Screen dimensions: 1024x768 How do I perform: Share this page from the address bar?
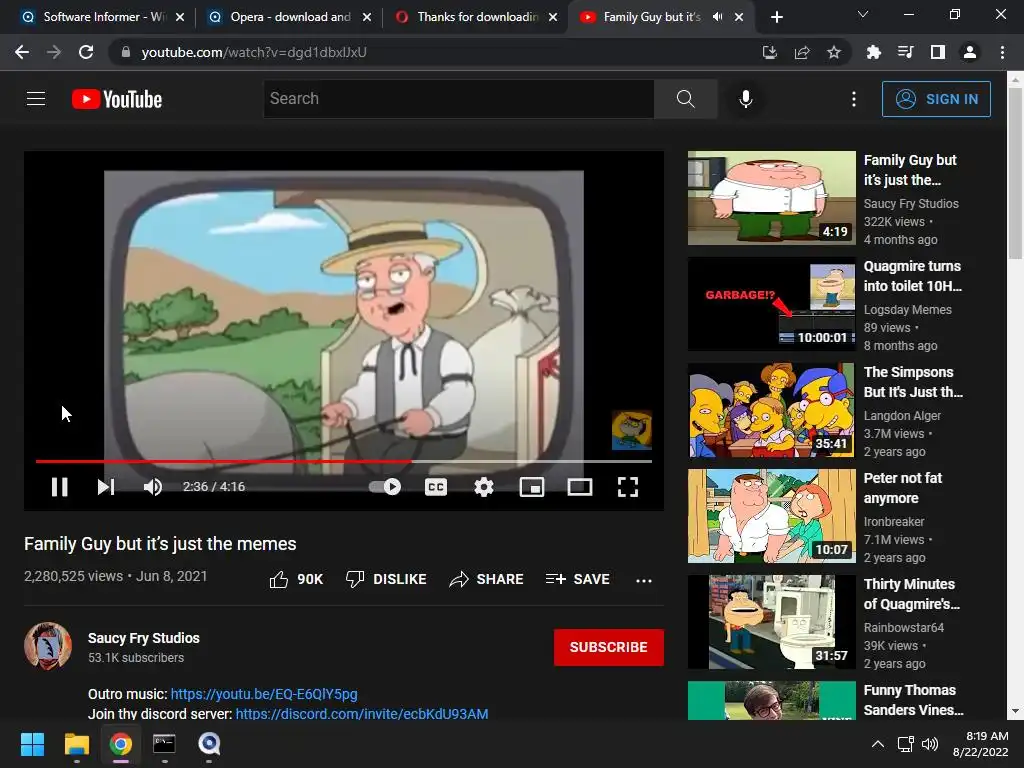coord(801,52)
